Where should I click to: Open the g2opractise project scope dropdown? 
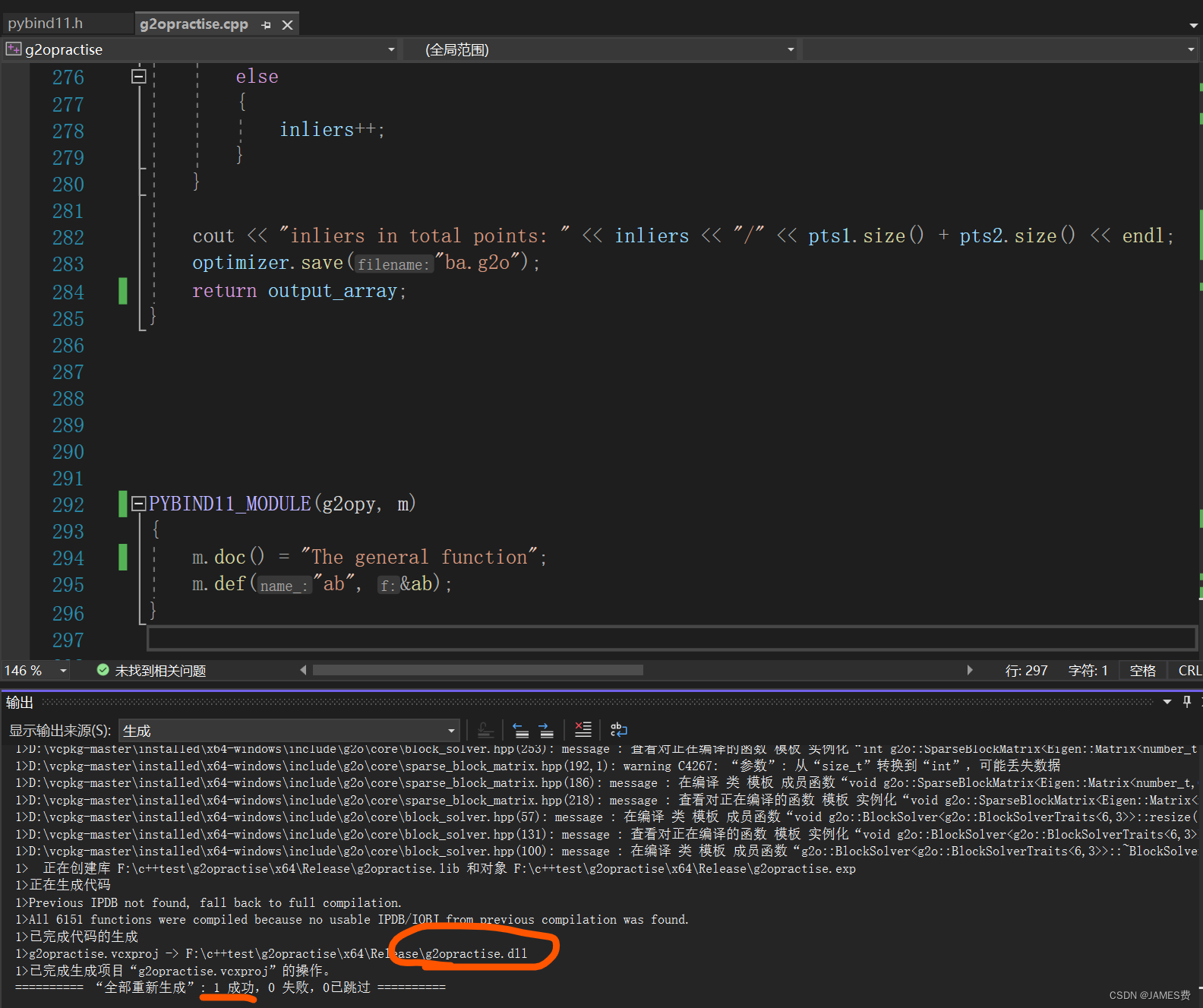coord(391,49)
